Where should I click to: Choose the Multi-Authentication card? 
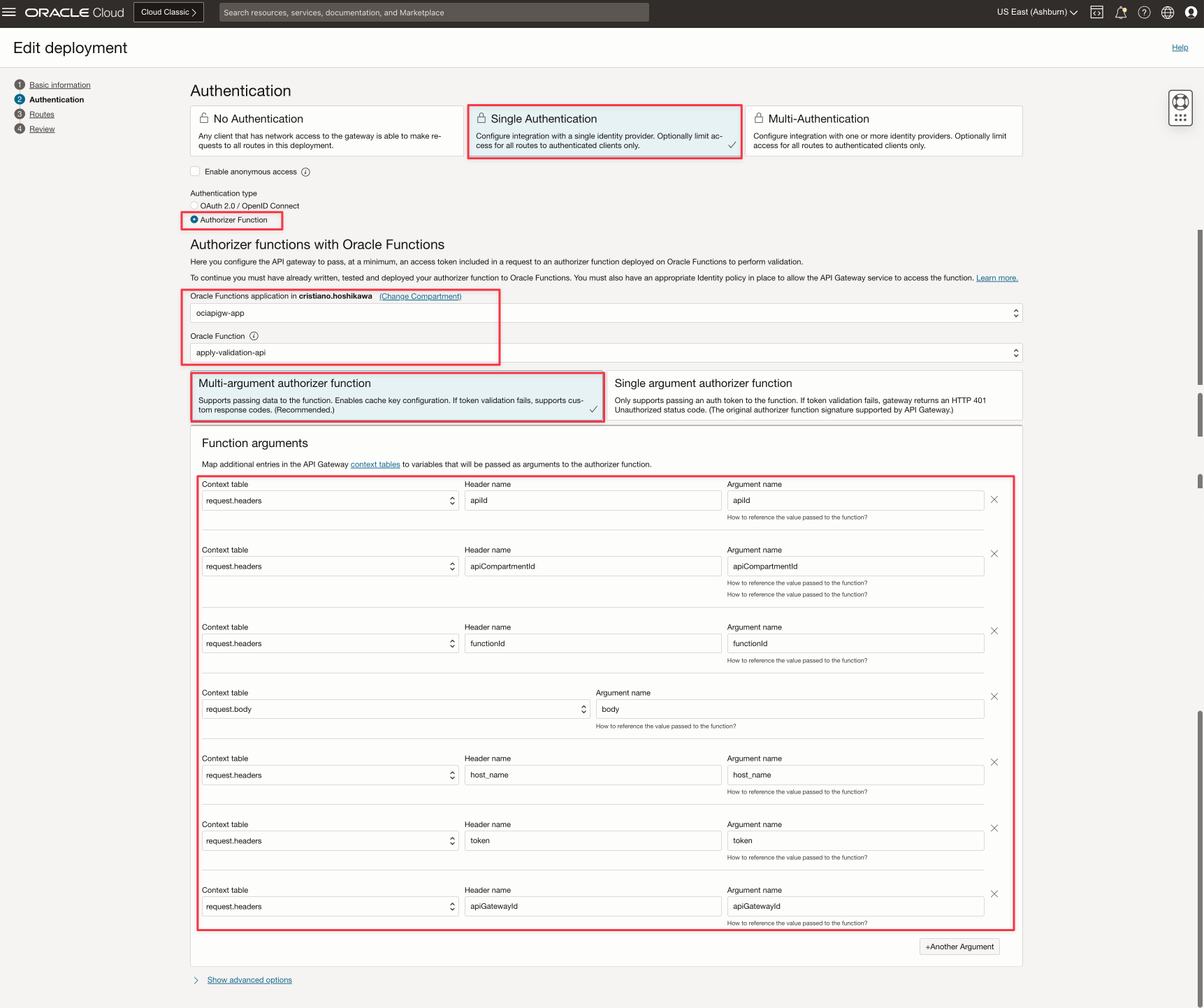click(x=883, y=131)
